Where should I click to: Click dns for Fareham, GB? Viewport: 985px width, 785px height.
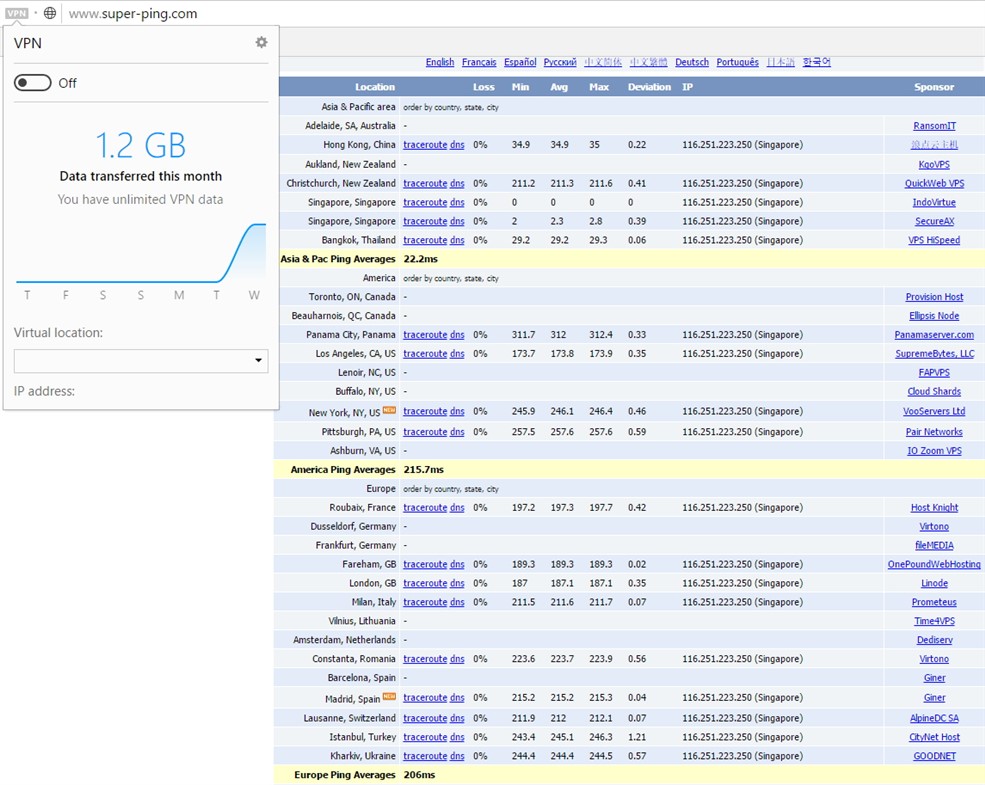pyautogui.click(x=457, y=565)
